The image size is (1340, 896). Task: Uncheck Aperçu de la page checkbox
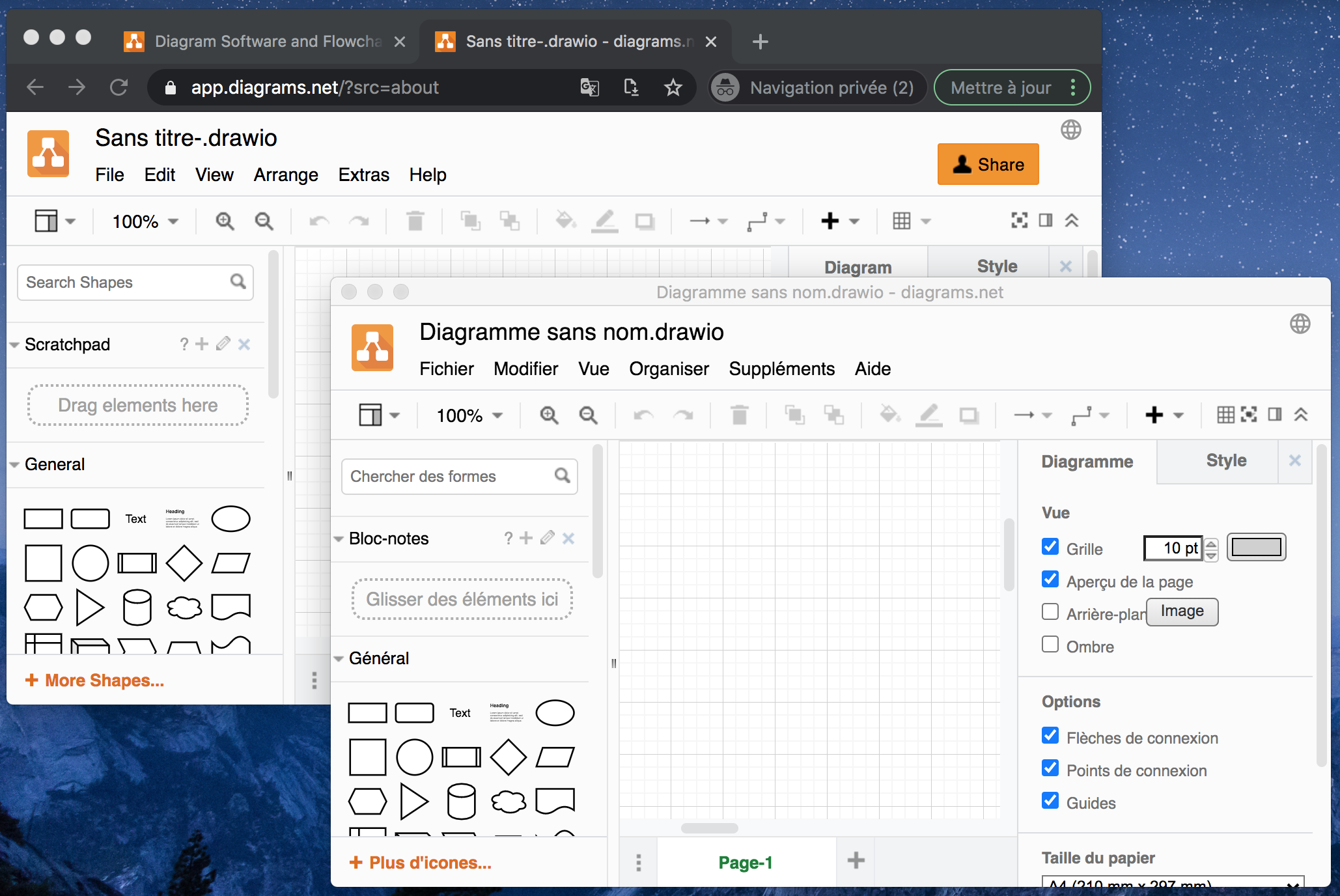[1050, 579]
